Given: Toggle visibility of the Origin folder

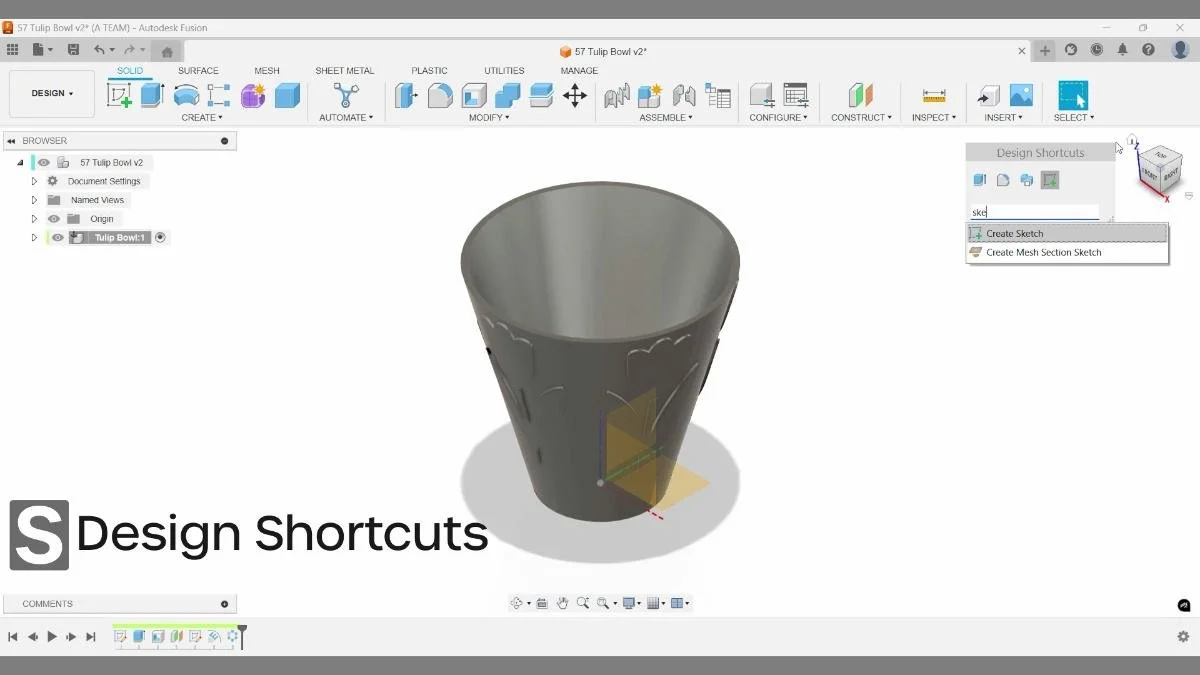Looking at the screenshot, I should tap(57, 218).
